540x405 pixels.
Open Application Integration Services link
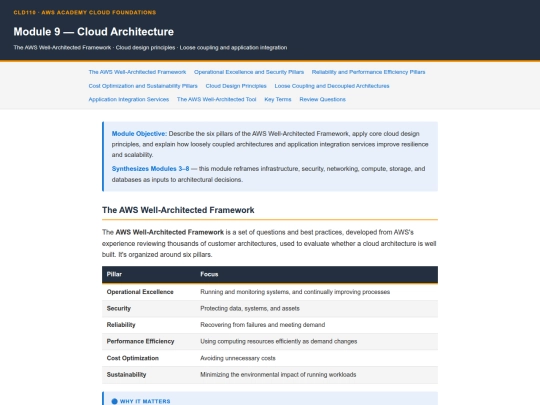[x=128, y=99]
